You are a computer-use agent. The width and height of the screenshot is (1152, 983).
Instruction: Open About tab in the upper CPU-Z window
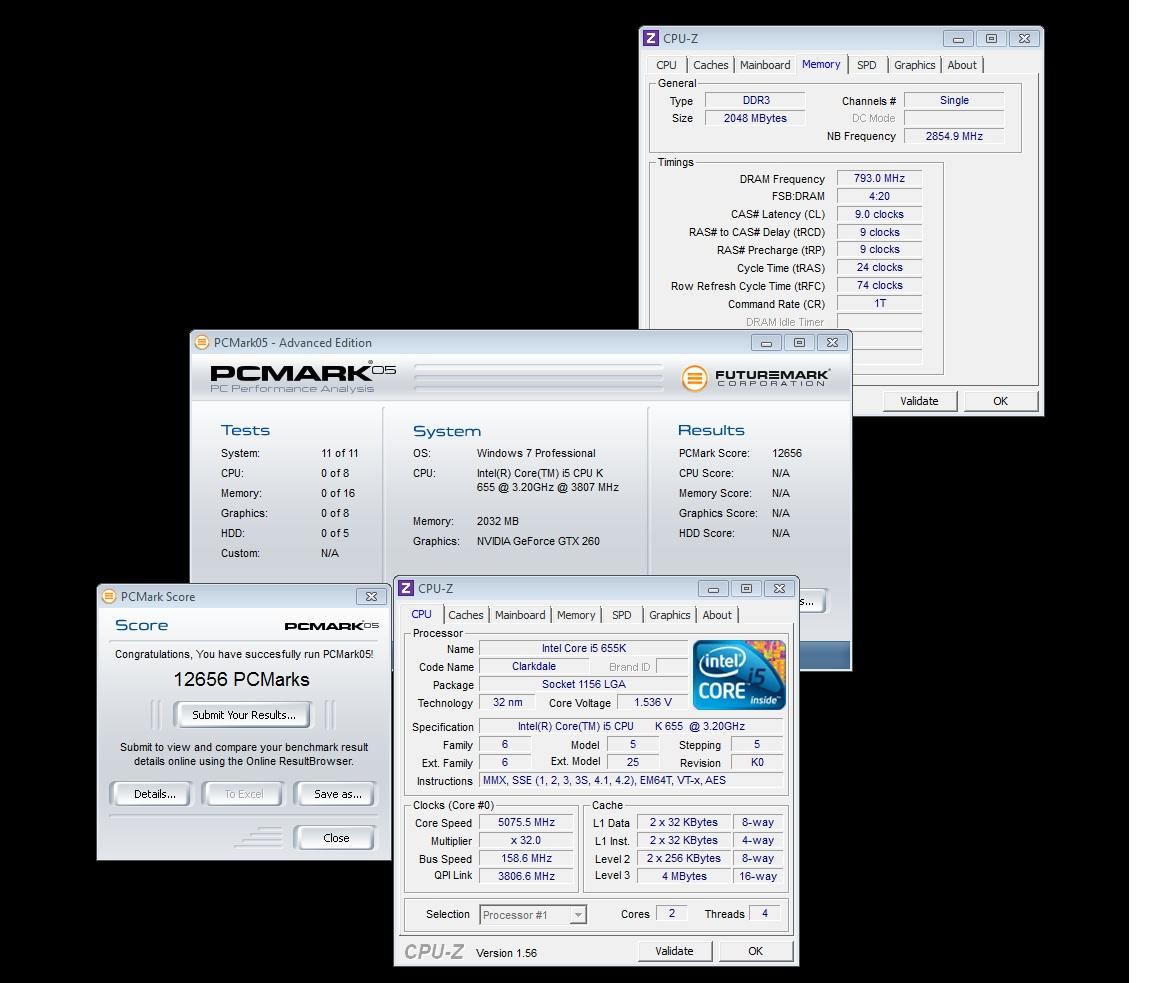click(x=962, y=65)
